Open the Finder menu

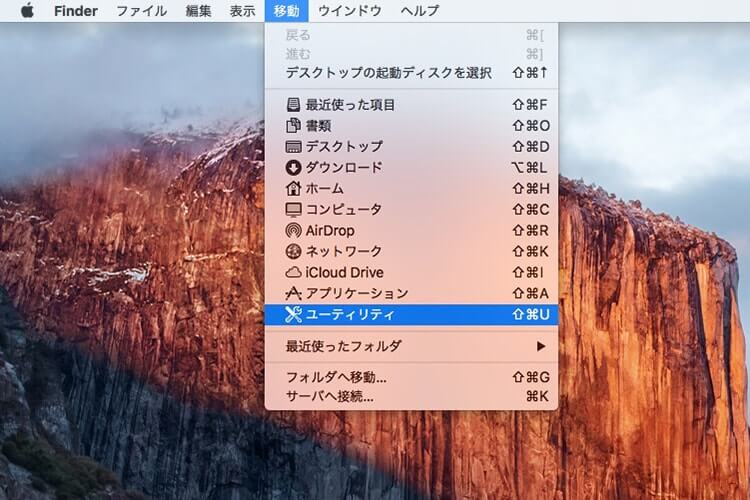(76, 11)
